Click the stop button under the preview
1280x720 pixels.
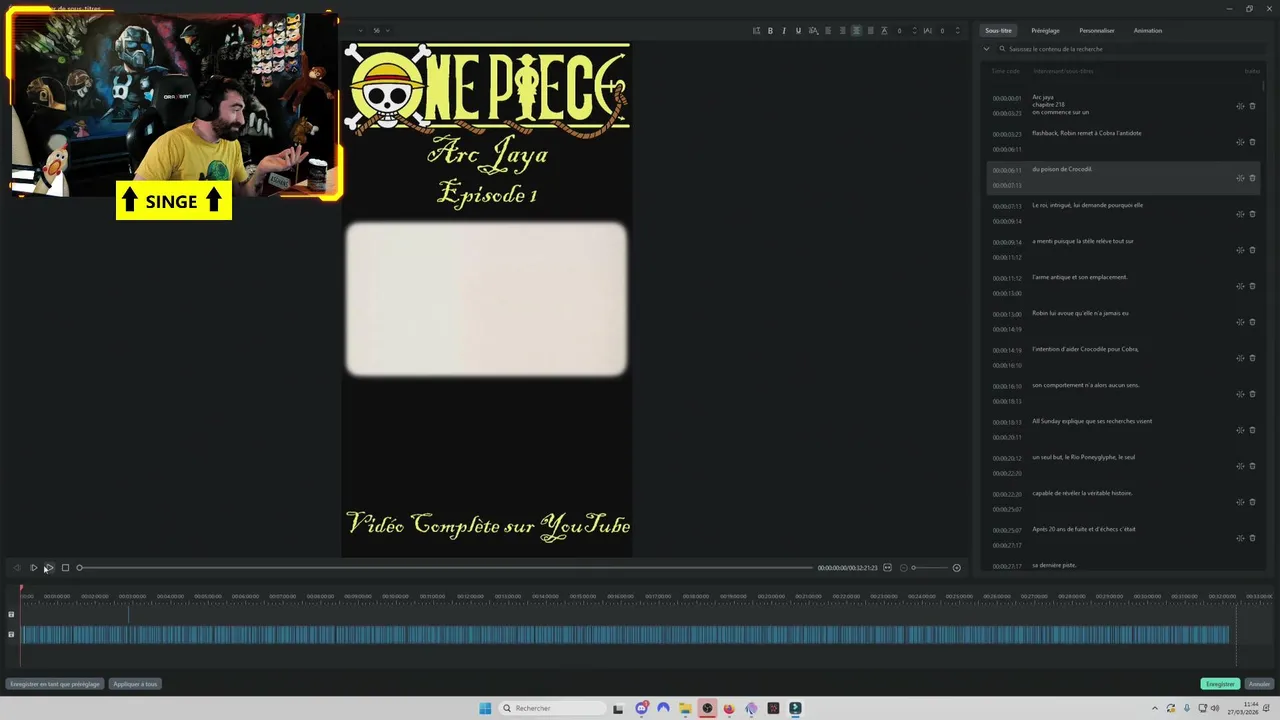click(x=65, y=568)
